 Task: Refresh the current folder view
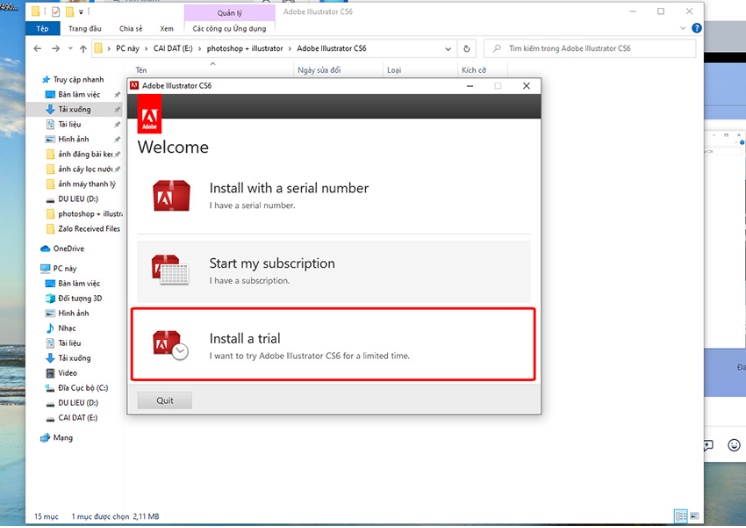tap(467, 48)
